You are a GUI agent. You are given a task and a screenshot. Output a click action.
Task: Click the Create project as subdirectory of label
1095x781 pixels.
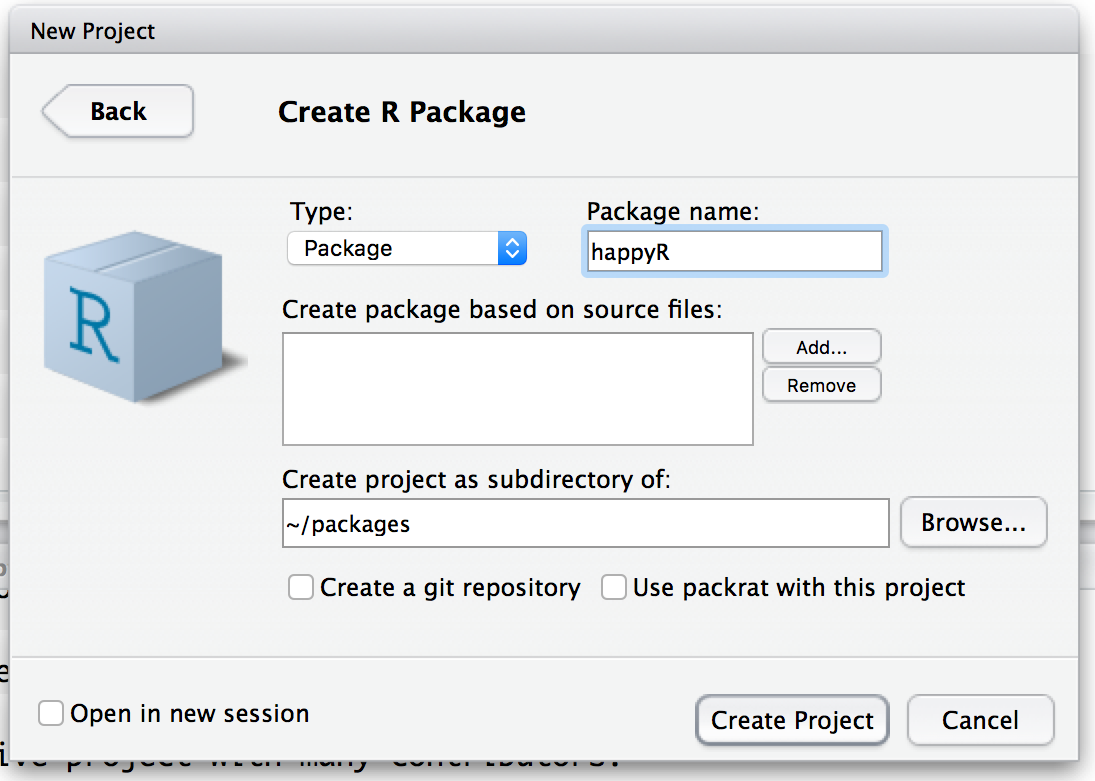(477, 479)
